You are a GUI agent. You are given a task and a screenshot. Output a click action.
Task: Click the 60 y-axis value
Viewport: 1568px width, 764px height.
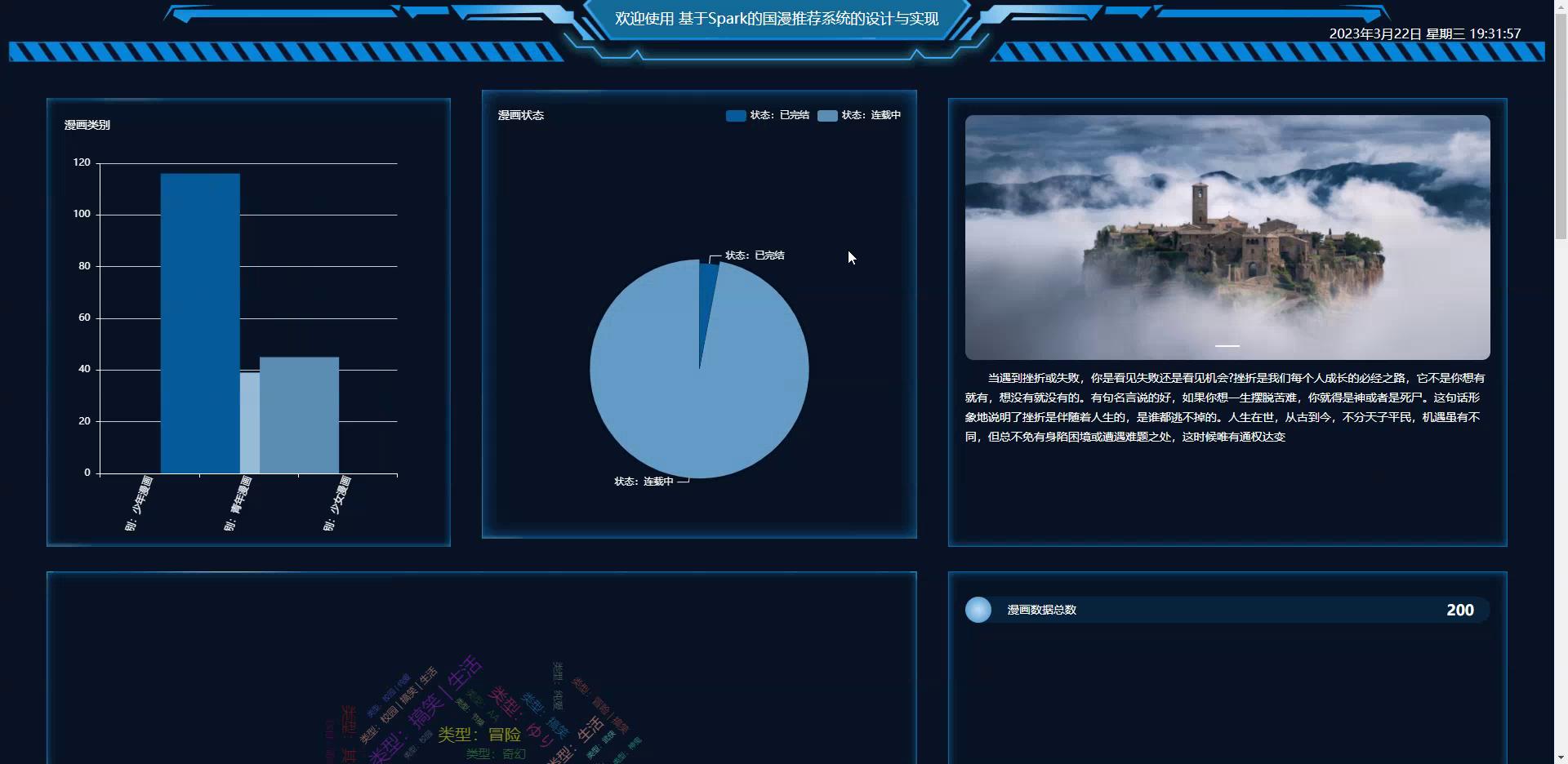(84, 318)
